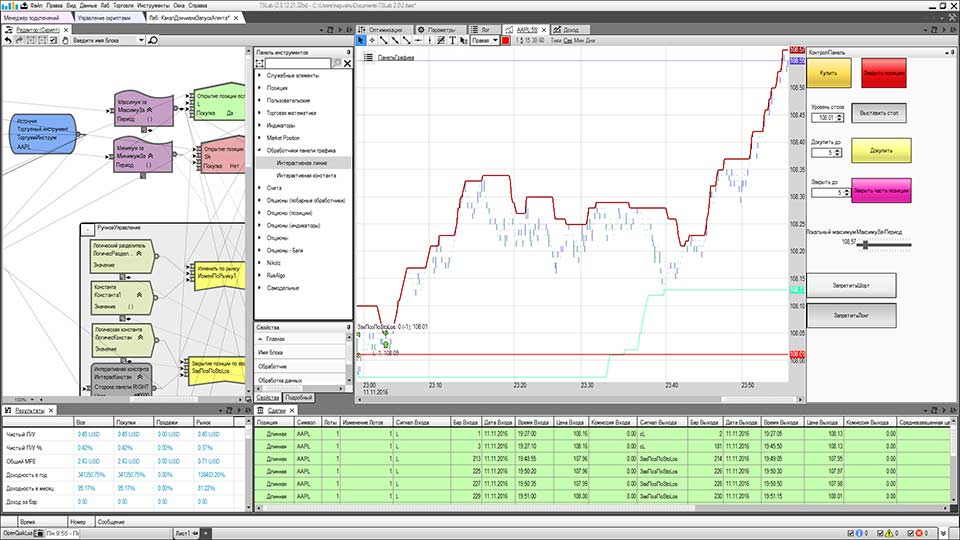Viewport: 960px width, 540px height.
Task: Click the tool panel search field
Action: click(300, 63)
